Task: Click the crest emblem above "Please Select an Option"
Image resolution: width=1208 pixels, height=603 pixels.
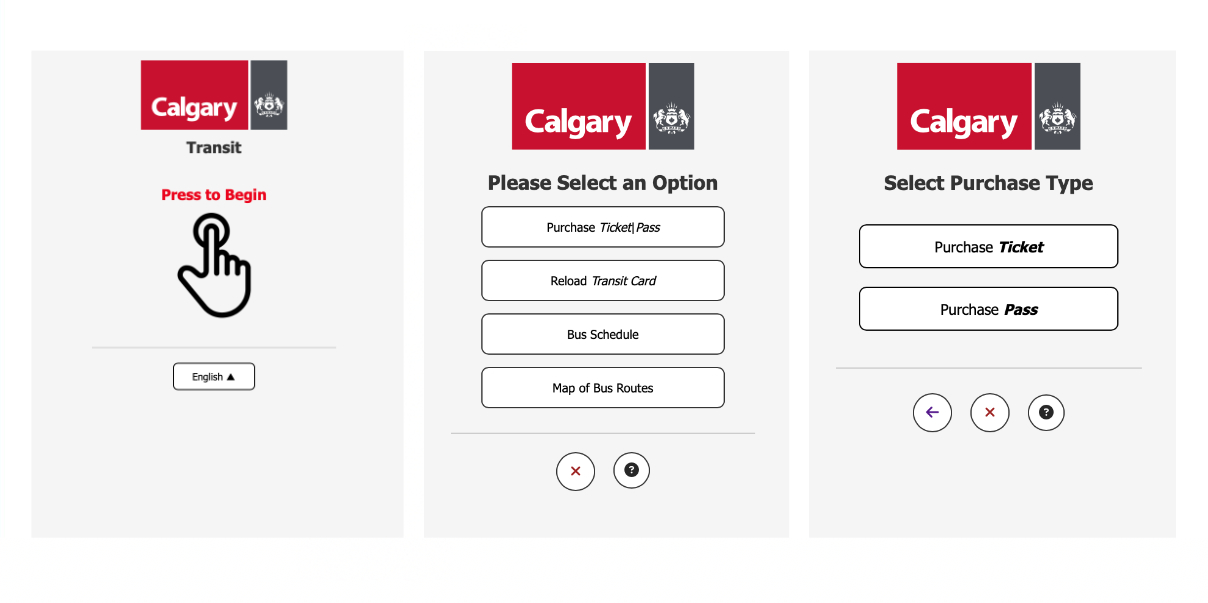Action: tap(671, 107)
